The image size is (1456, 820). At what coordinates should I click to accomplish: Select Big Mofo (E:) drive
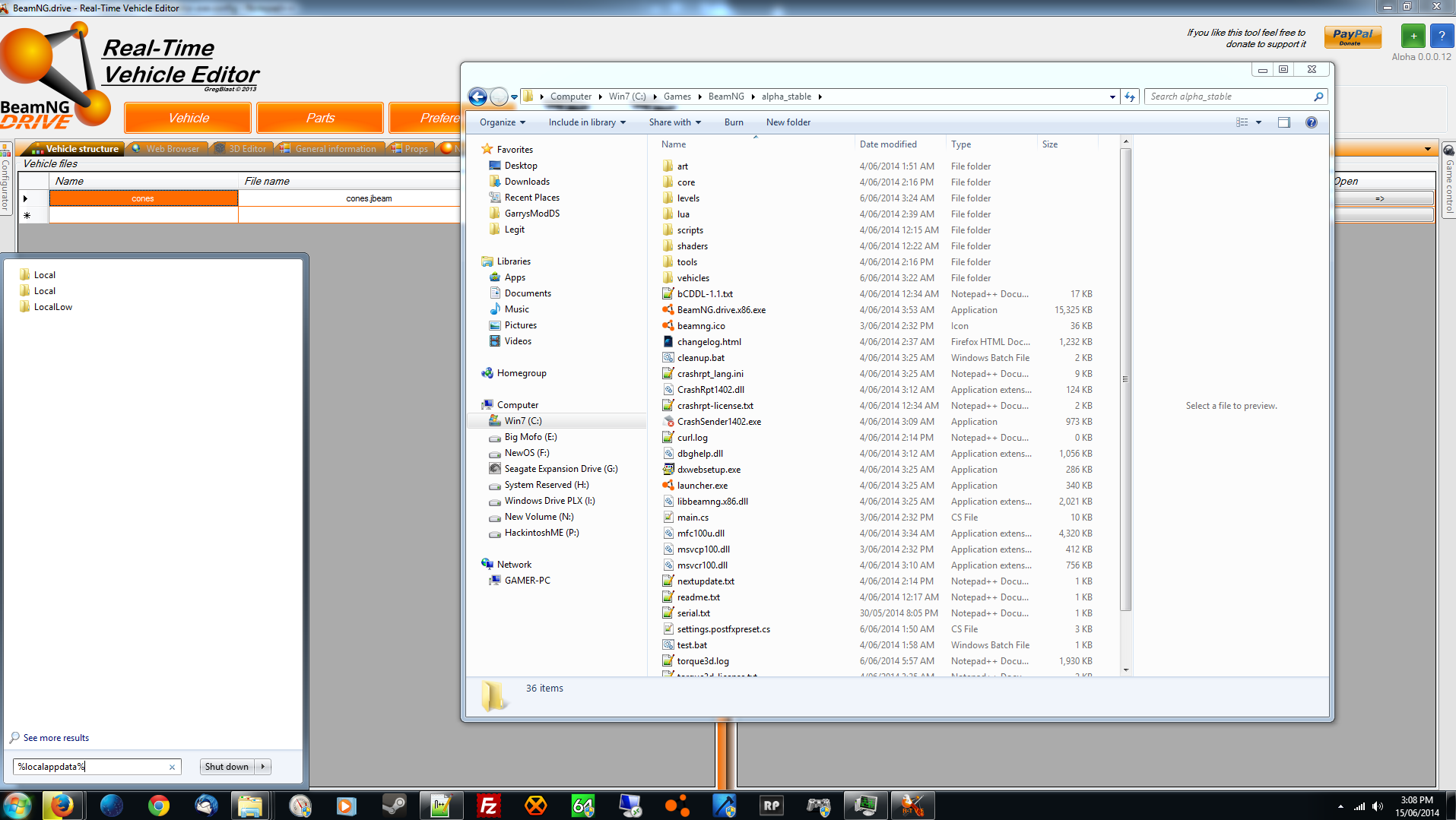[531, 437]
